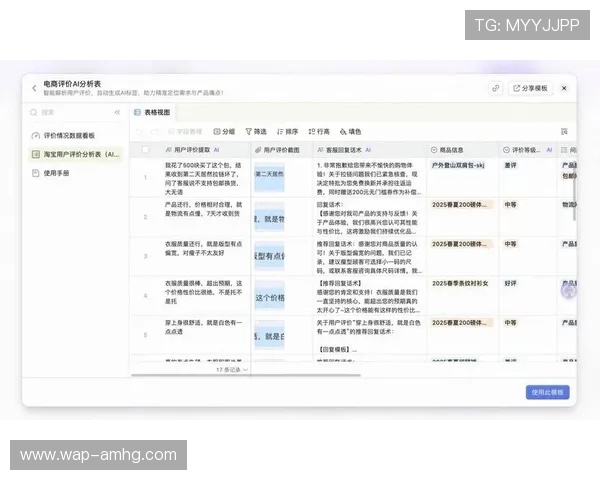Click the 用户评价截图 column header

click(x=282, y=150)
